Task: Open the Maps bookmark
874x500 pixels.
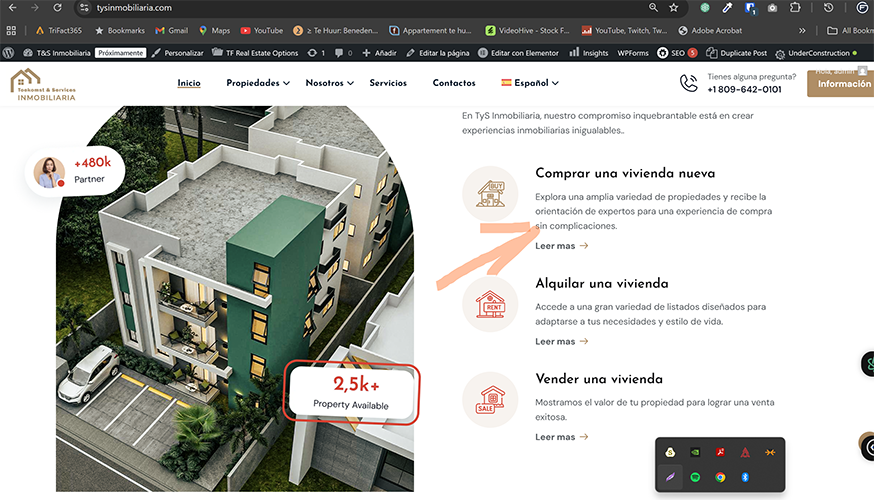Action: point(215,31)
